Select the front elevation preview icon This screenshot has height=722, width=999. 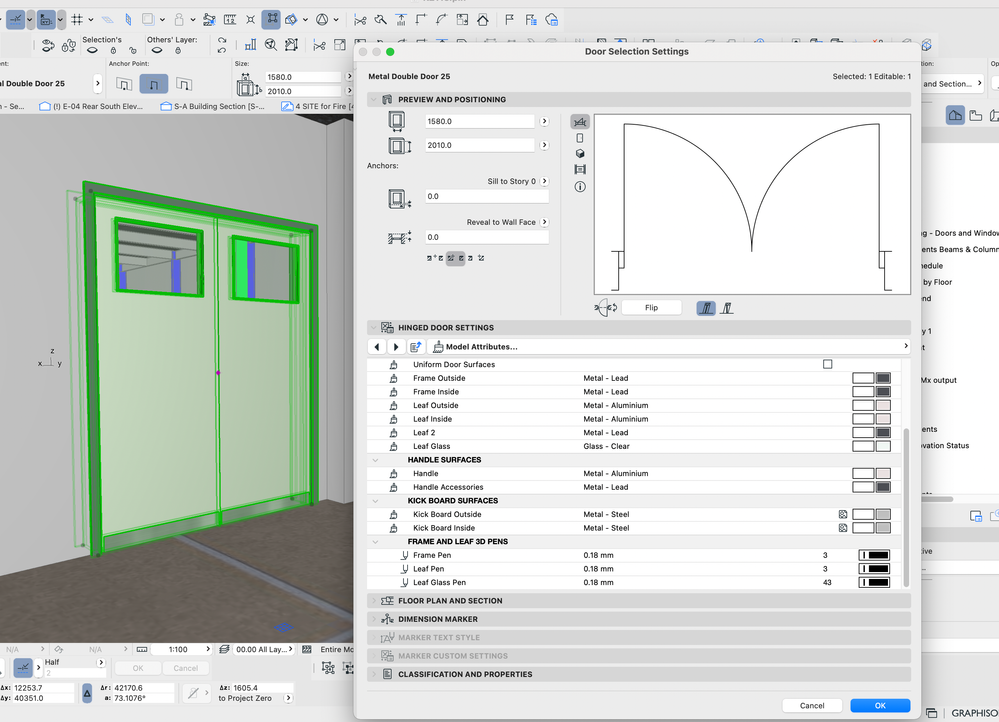(x=580, y=138)
